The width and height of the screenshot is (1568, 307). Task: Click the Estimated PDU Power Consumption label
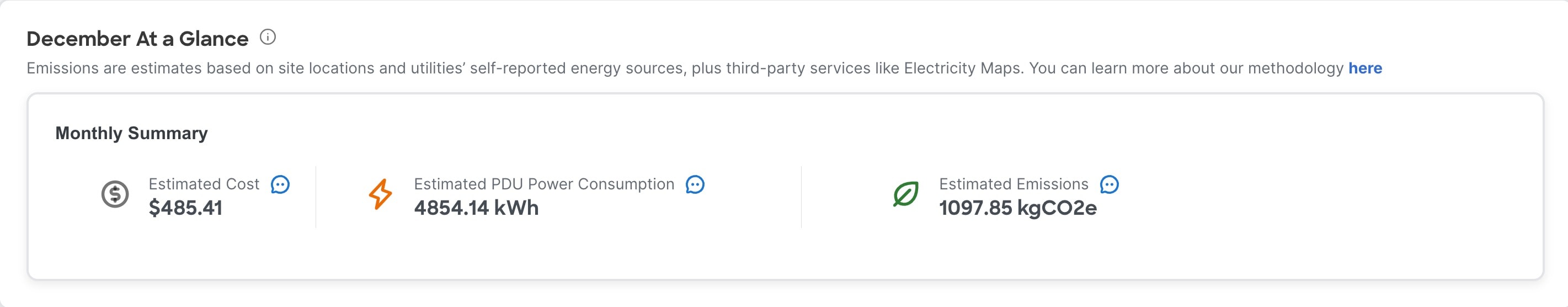pyautogui.click(x=544, y=184)
